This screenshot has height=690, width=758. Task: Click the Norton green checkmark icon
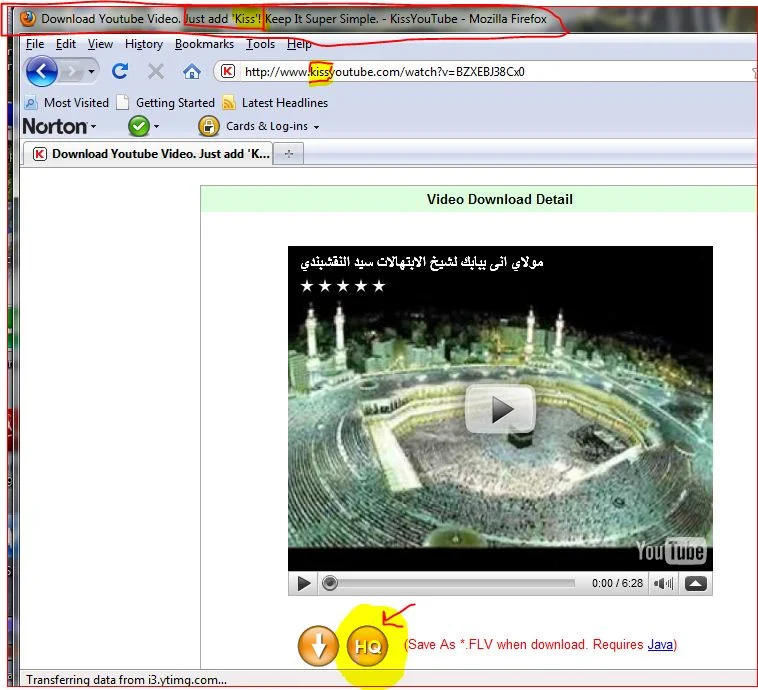point(138,126)
